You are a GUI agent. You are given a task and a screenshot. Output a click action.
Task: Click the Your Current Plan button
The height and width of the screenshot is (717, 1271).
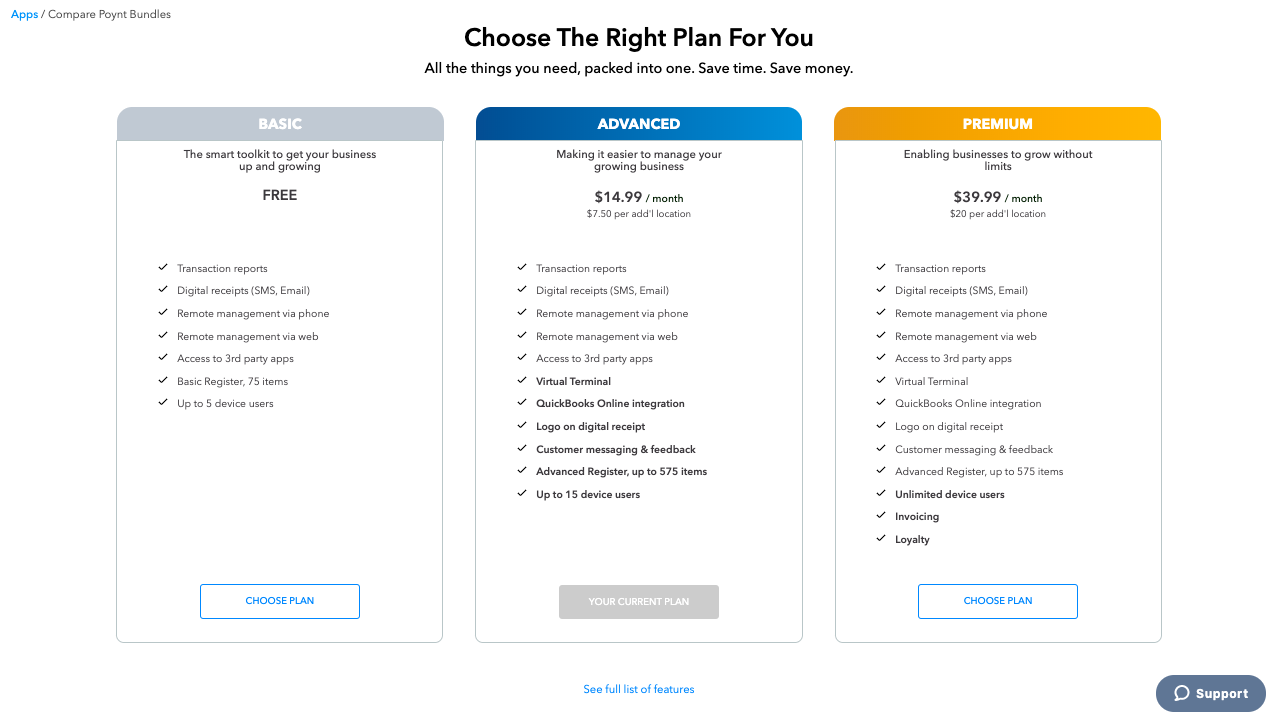[639, 602]
